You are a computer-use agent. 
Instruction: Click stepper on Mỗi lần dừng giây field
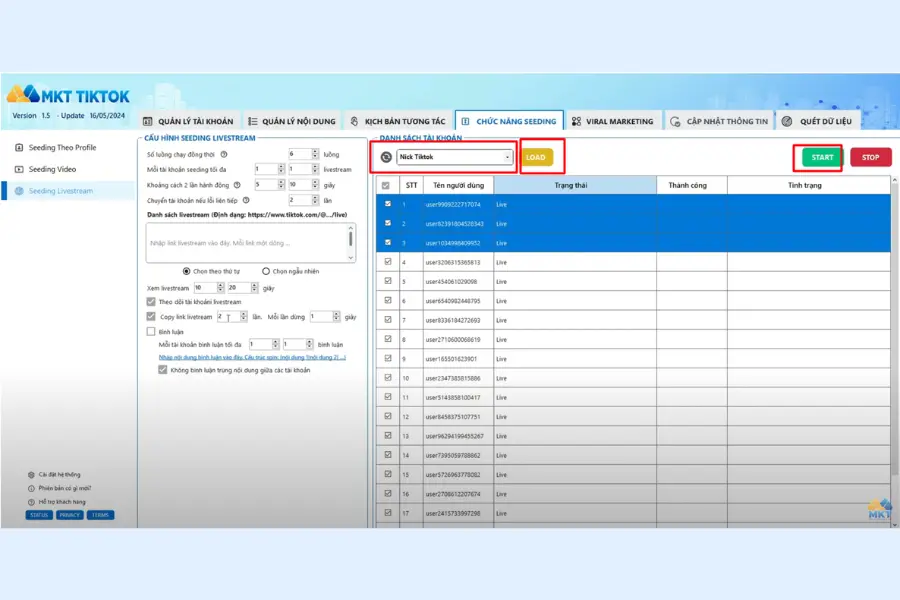click(x=336, y=316)
